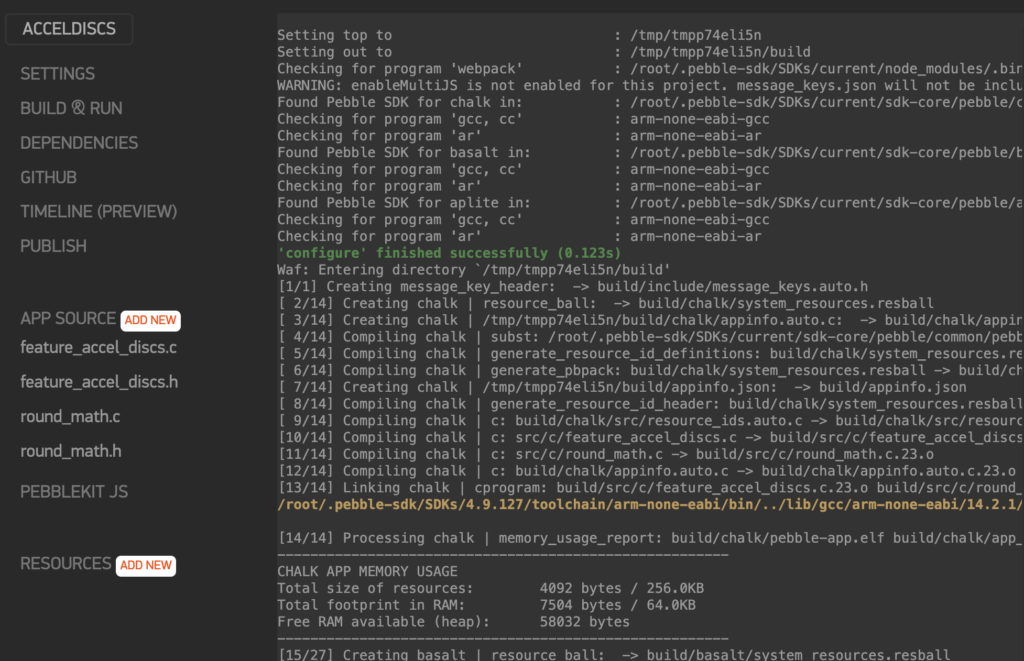Open feature_accel_discs.h header file
This screenshot has height=661, width=1024.
coord(99,382)
